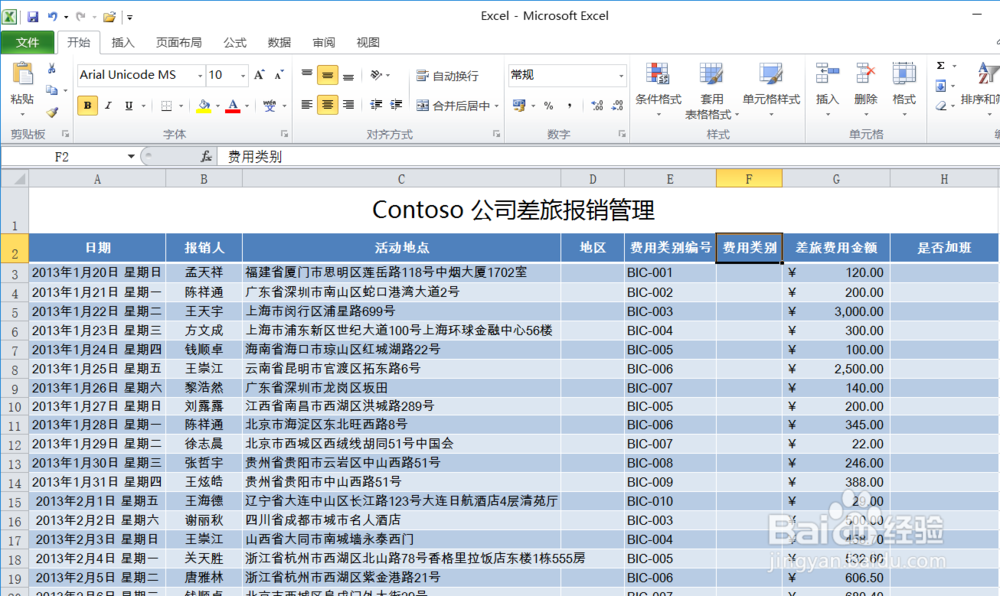Toggle align text left
Screen dimensions: 1000x596
point(307,105)
